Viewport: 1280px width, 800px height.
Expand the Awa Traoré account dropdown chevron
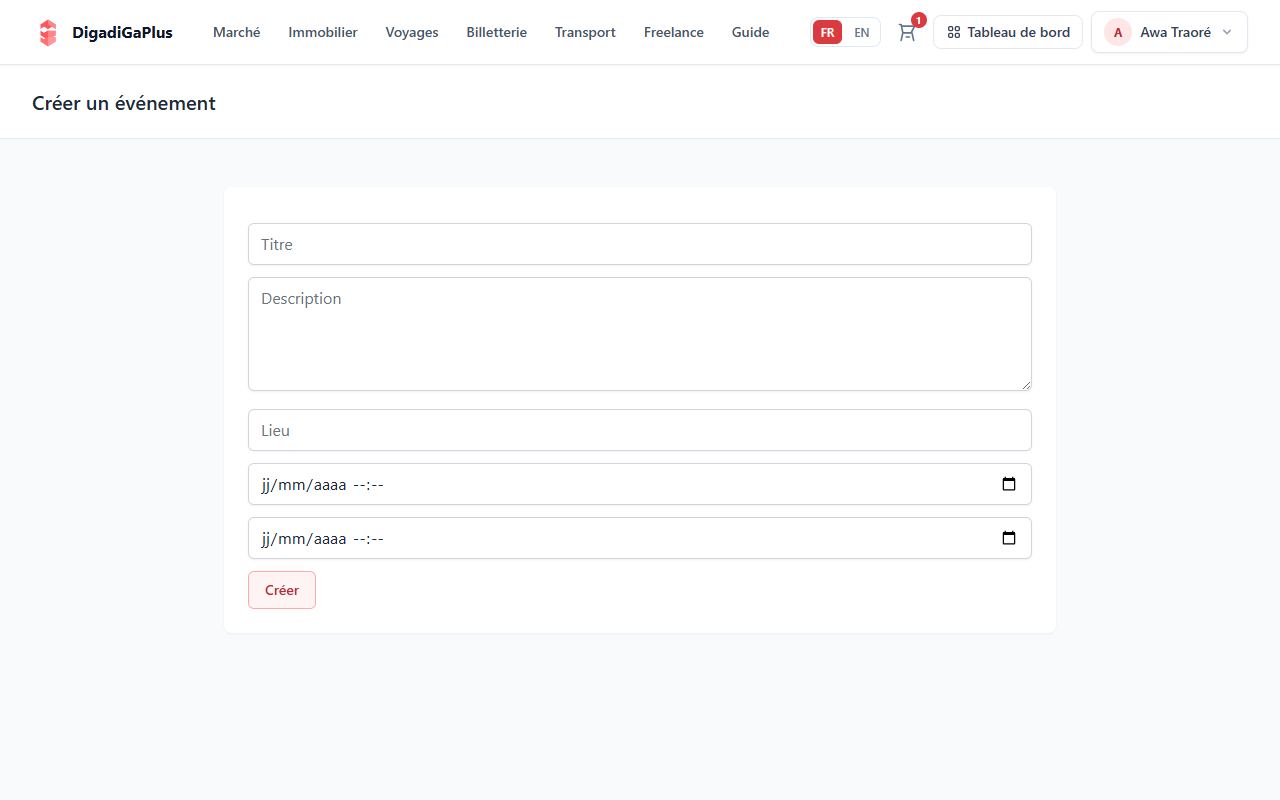pyautogui.click(x=1227, y=32)
